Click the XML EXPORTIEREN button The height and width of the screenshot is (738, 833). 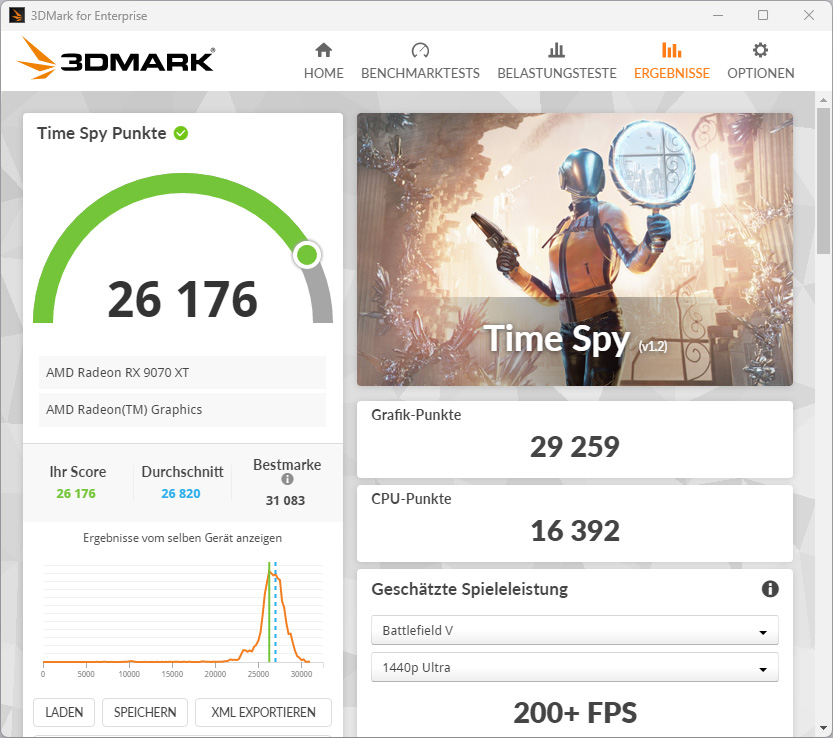(x=264, y=712)
